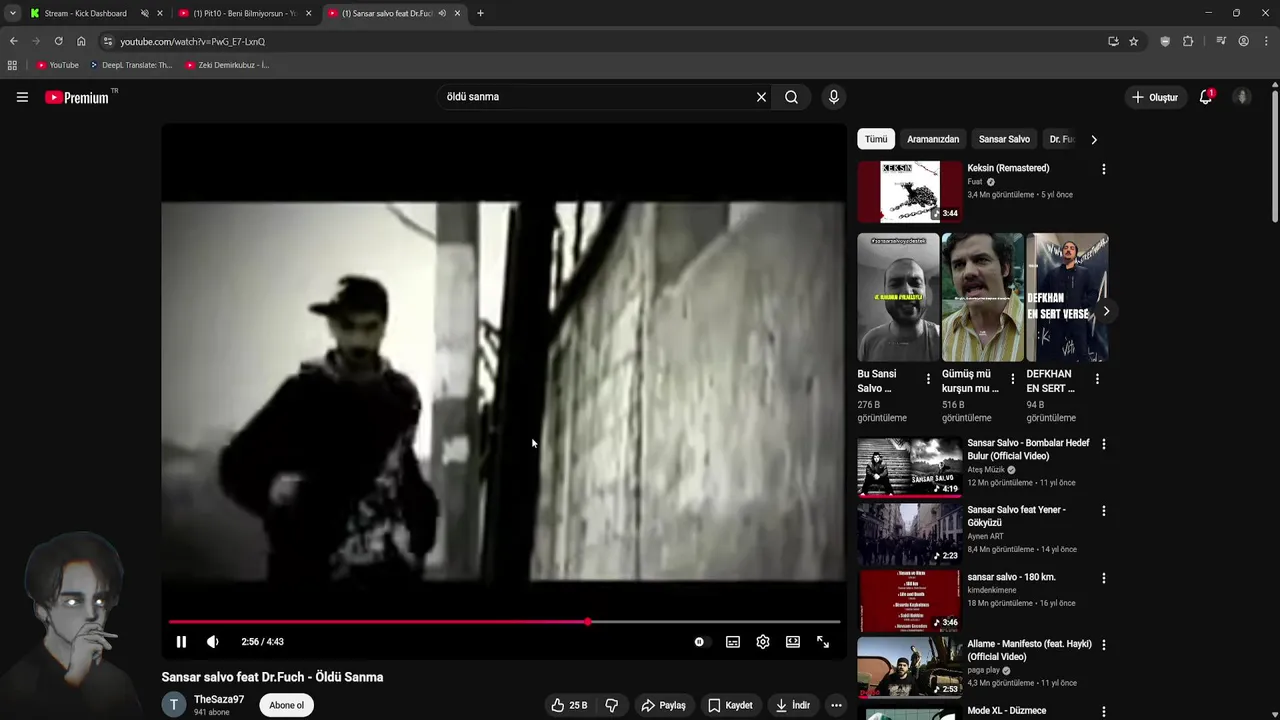The image size is (1280, 720).
Task: Focus the YouTube search input field
Action: point(595,97)
